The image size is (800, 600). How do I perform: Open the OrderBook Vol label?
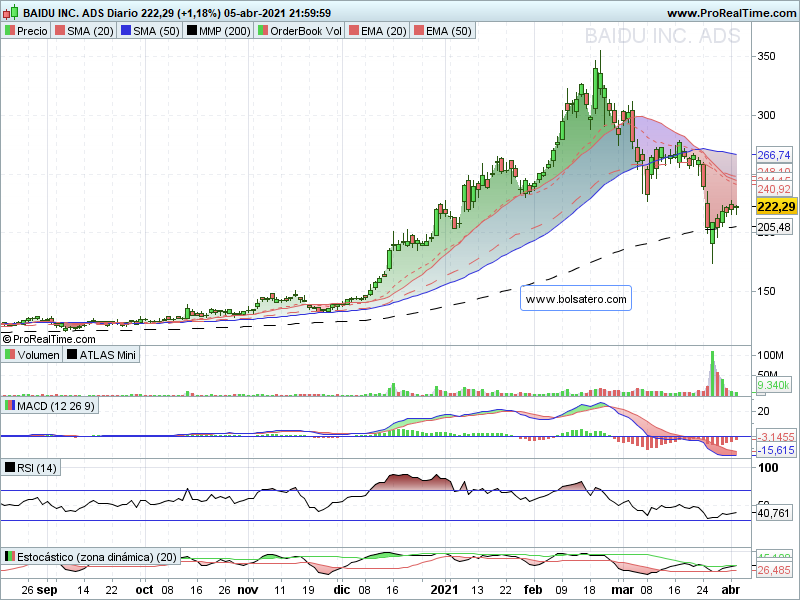[x=306, y=31]
